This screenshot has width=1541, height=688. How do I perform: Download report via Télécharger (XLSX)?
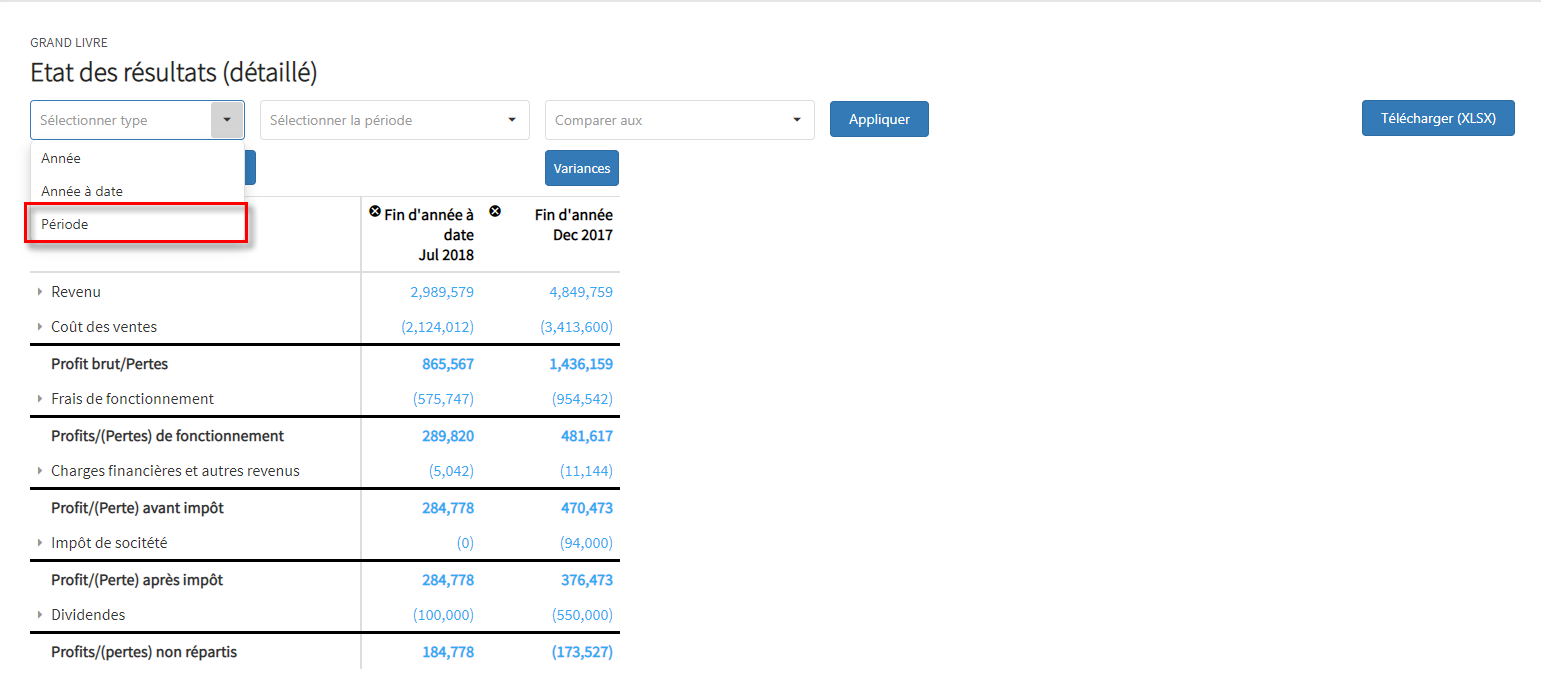pyautogui.click(x=1437, y=118)
